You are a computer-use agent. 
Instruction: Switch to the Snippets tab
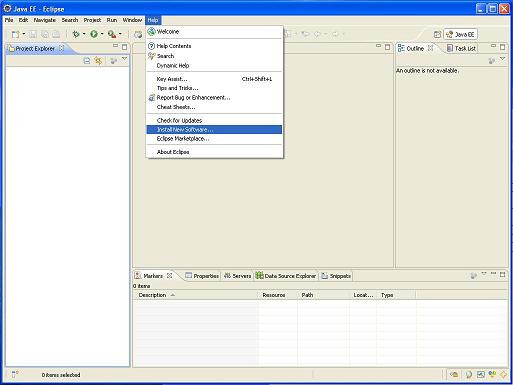click(336, 276)
